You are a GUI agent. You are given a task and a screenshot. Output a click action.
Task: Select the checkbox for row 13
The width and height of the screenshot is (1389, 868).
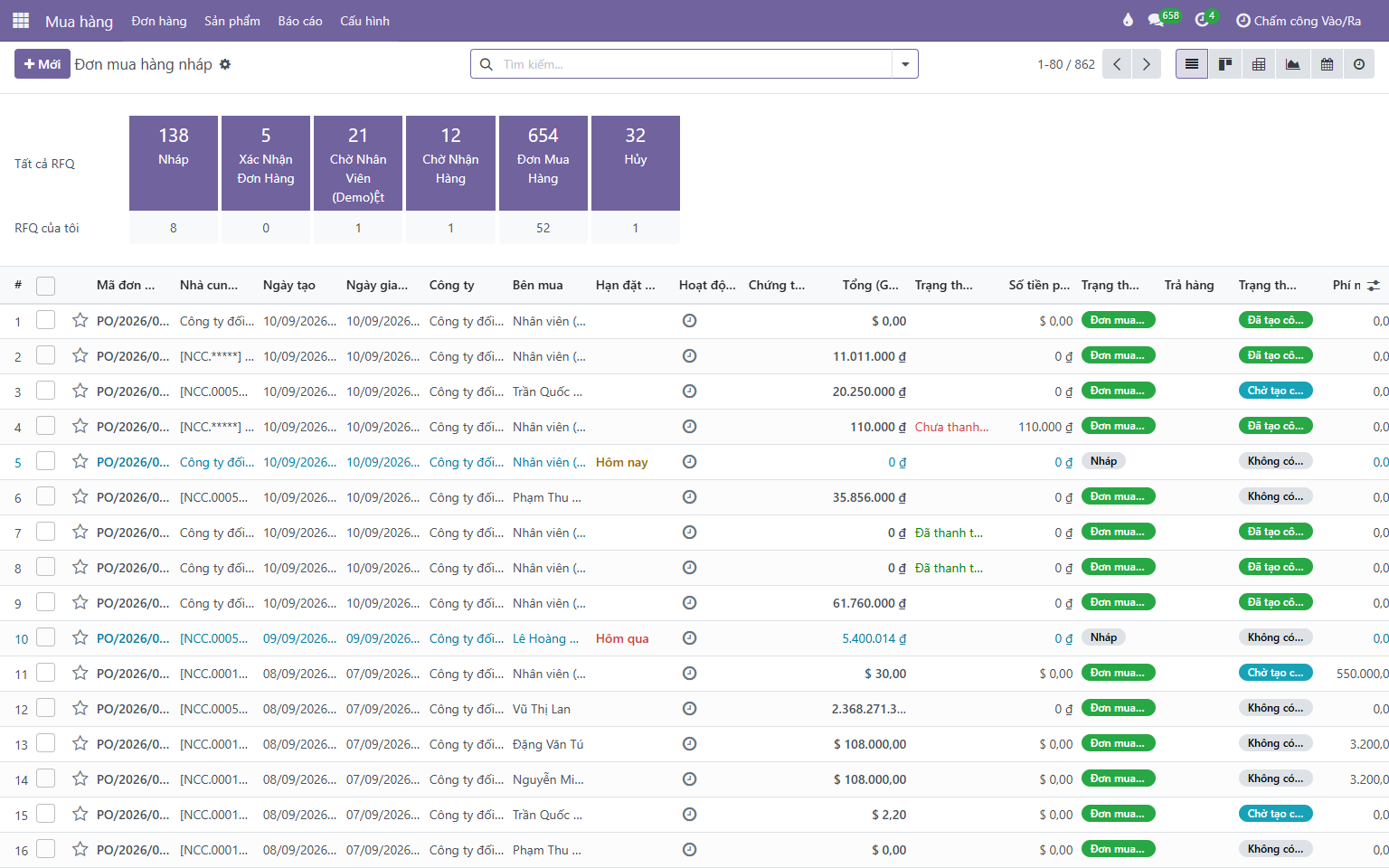(45, 743)
